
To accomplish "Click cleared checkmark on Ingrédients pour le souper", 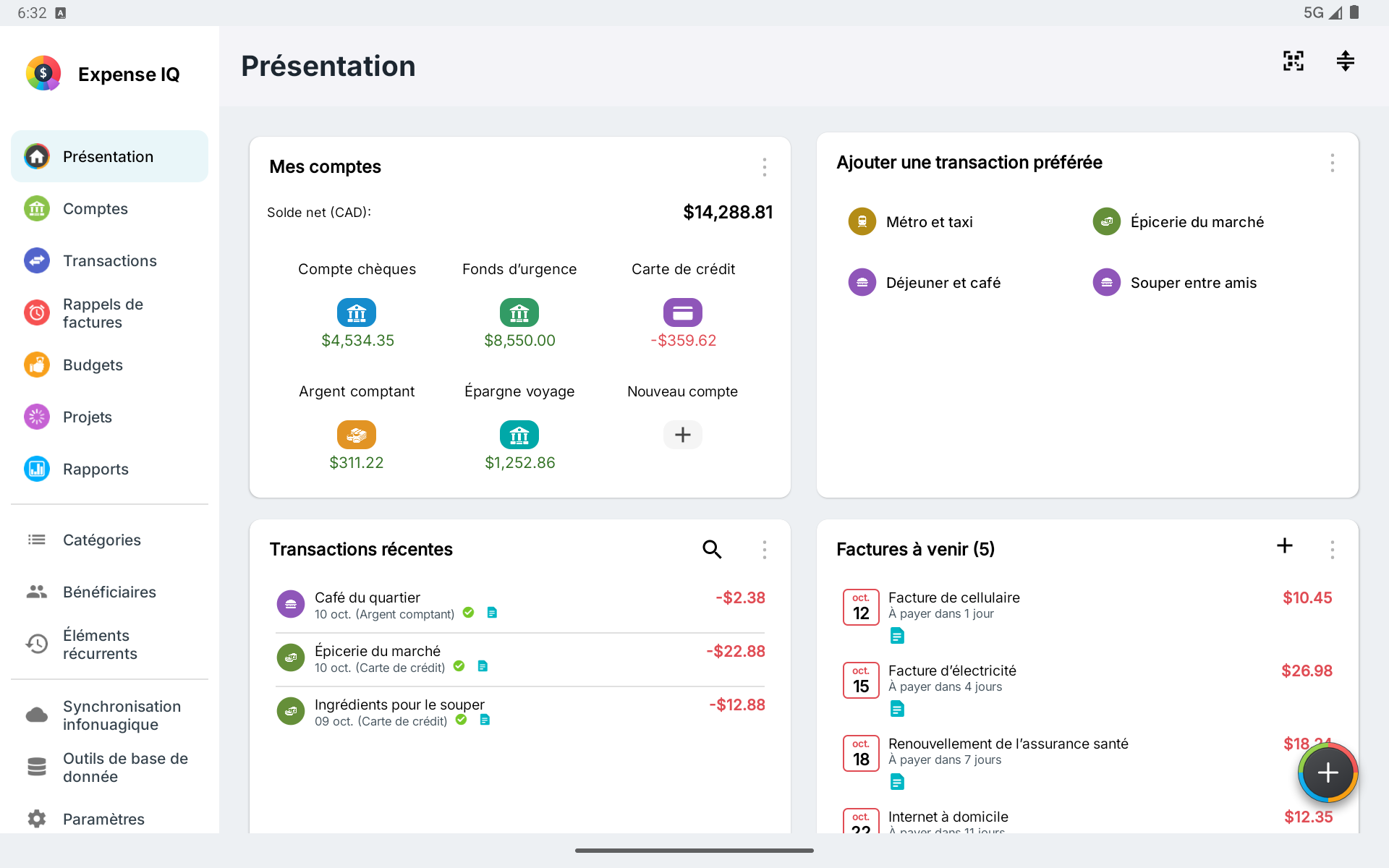I will tap(461, 720).
